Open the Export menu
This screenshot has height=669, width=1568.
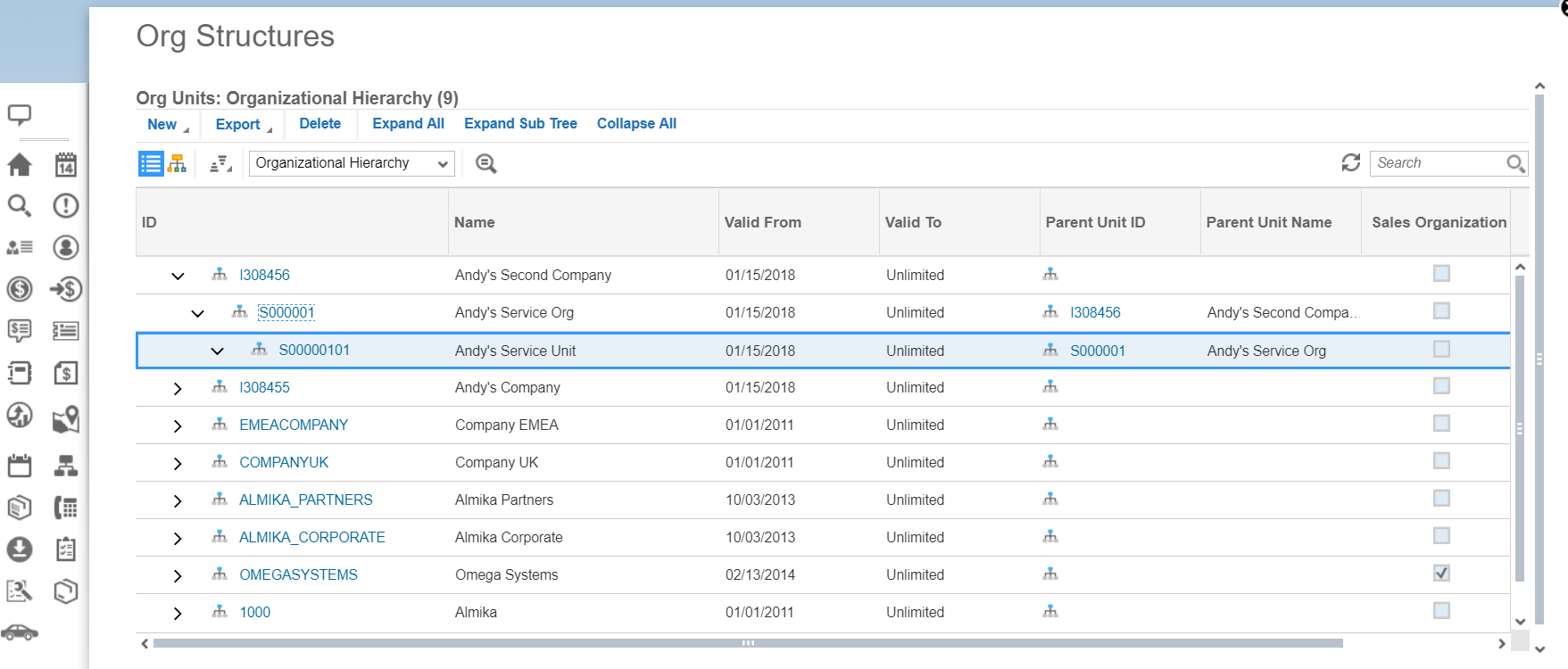pyautogui.click(x=242, y=124)
